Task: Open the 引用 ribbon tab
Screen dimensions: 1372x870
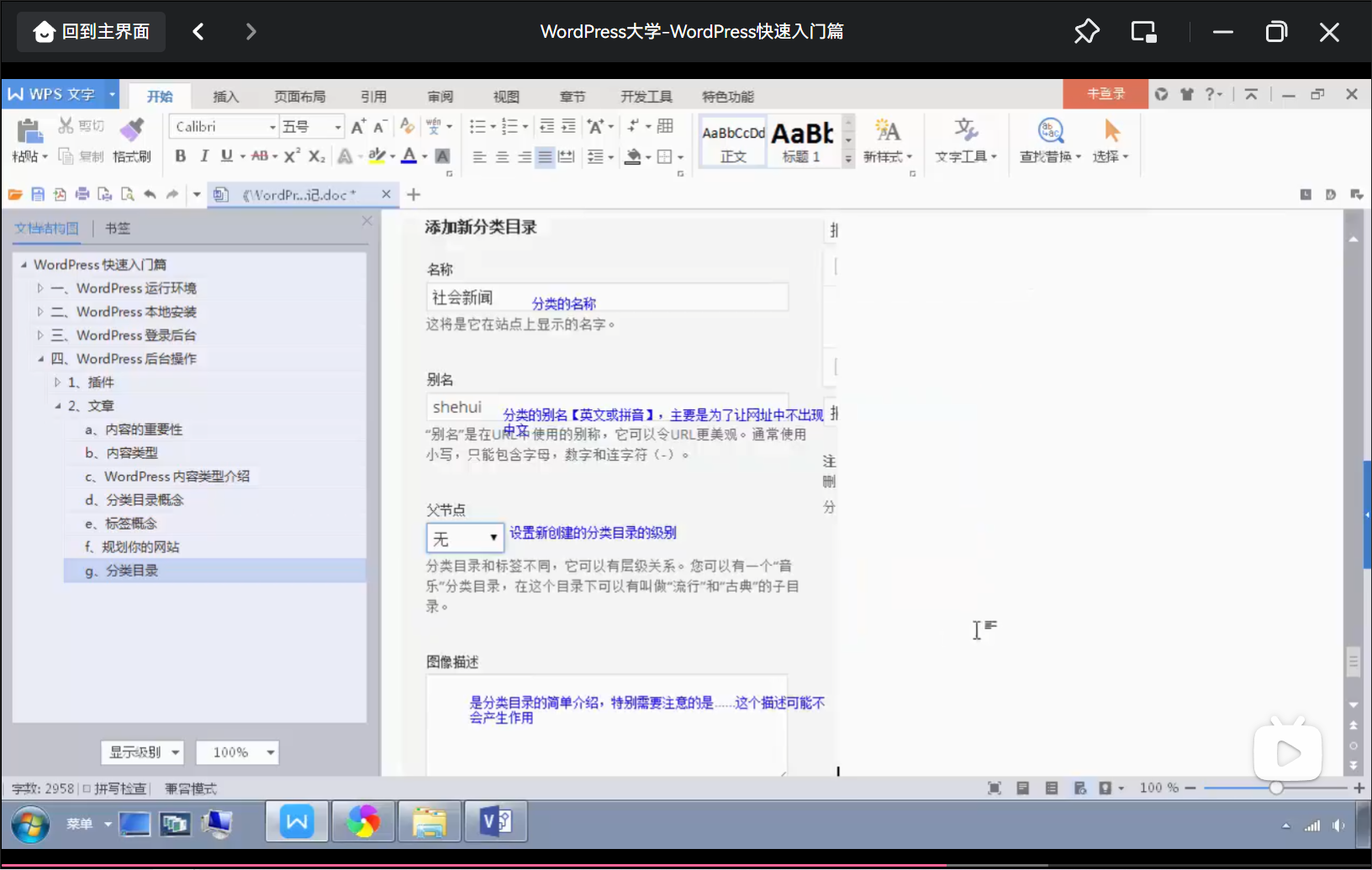Action: pos(373,97)
